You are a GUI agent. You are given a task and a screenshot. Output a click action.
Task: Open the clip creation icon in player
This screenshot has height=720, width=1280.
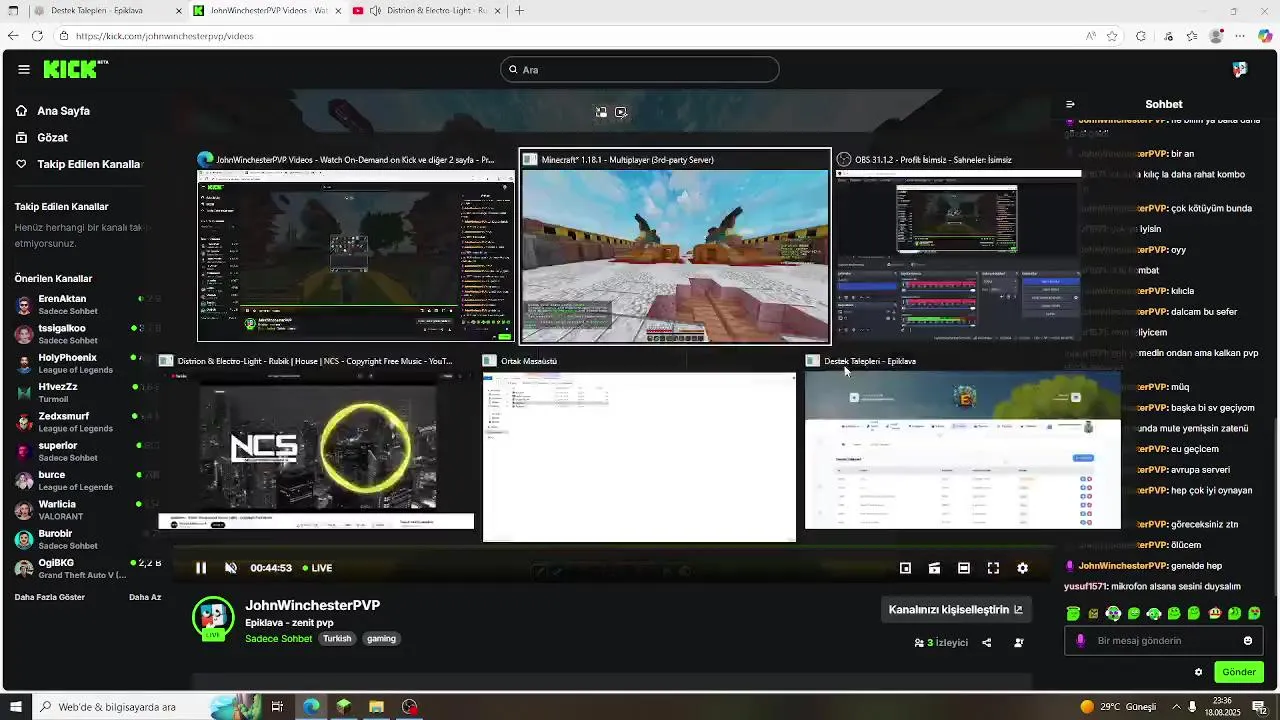click(x=934, y=568)
